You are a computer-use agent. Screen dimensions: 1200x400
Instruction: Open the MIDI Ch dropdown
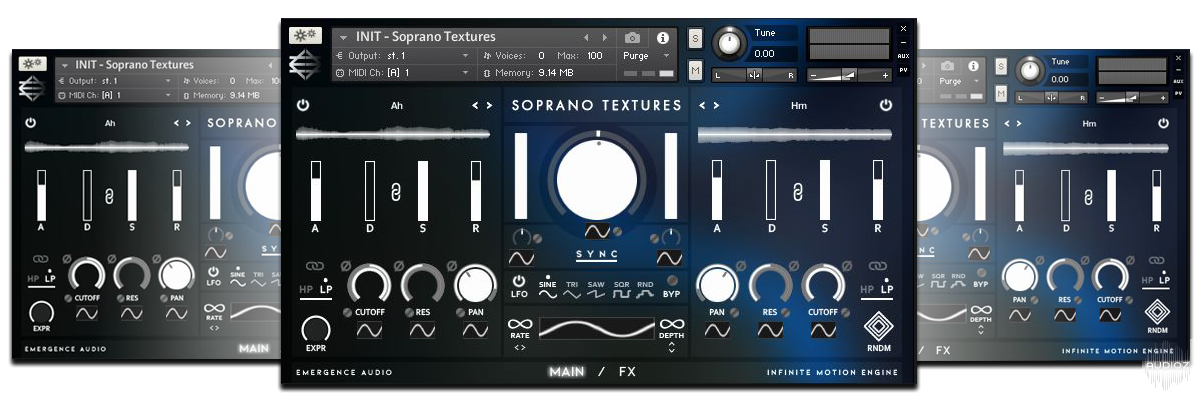click(x=403, y=72)
